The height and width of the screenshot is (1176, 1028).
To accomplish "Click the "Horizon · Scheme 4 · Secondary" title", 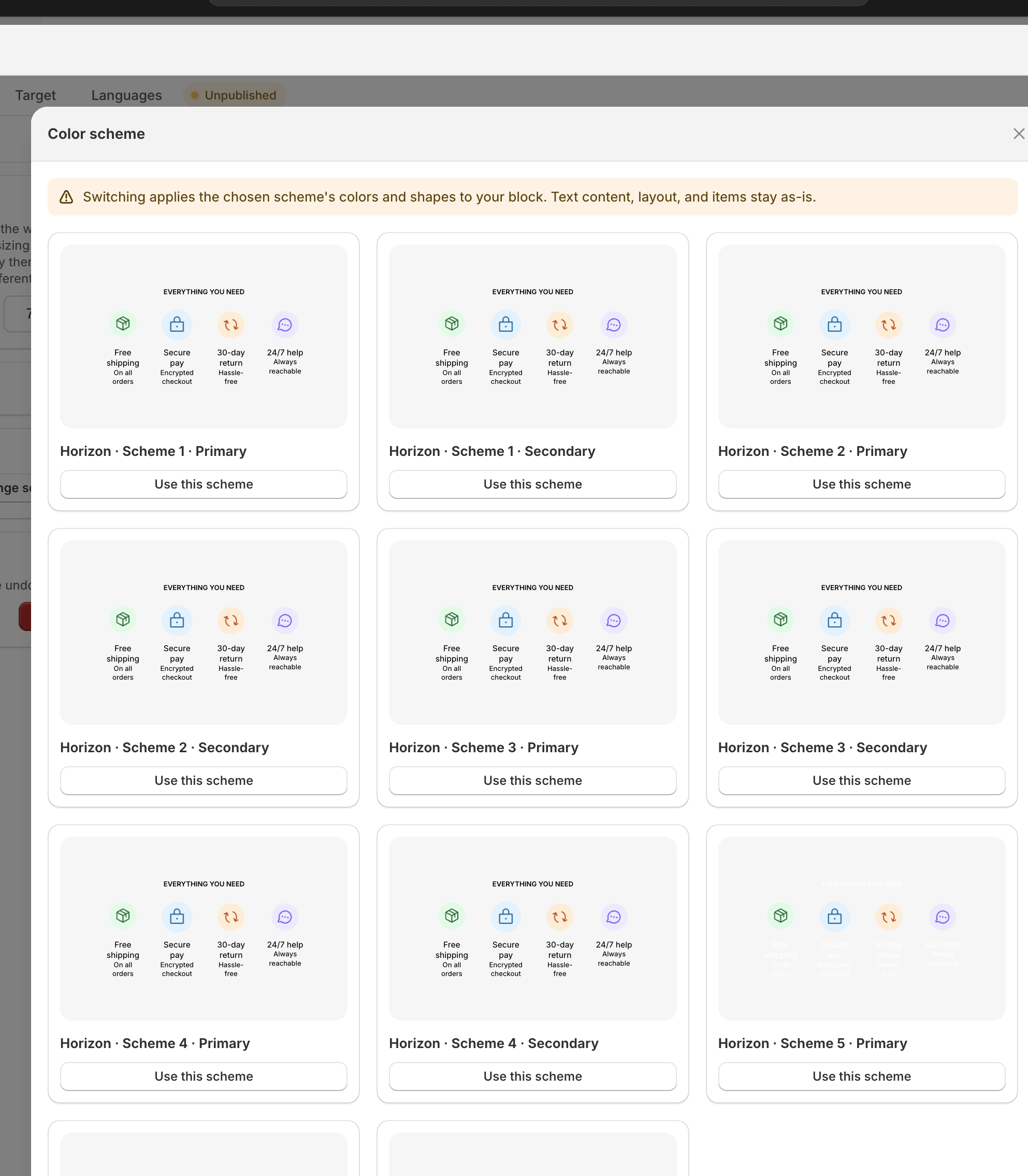I will click(494, 1043).
